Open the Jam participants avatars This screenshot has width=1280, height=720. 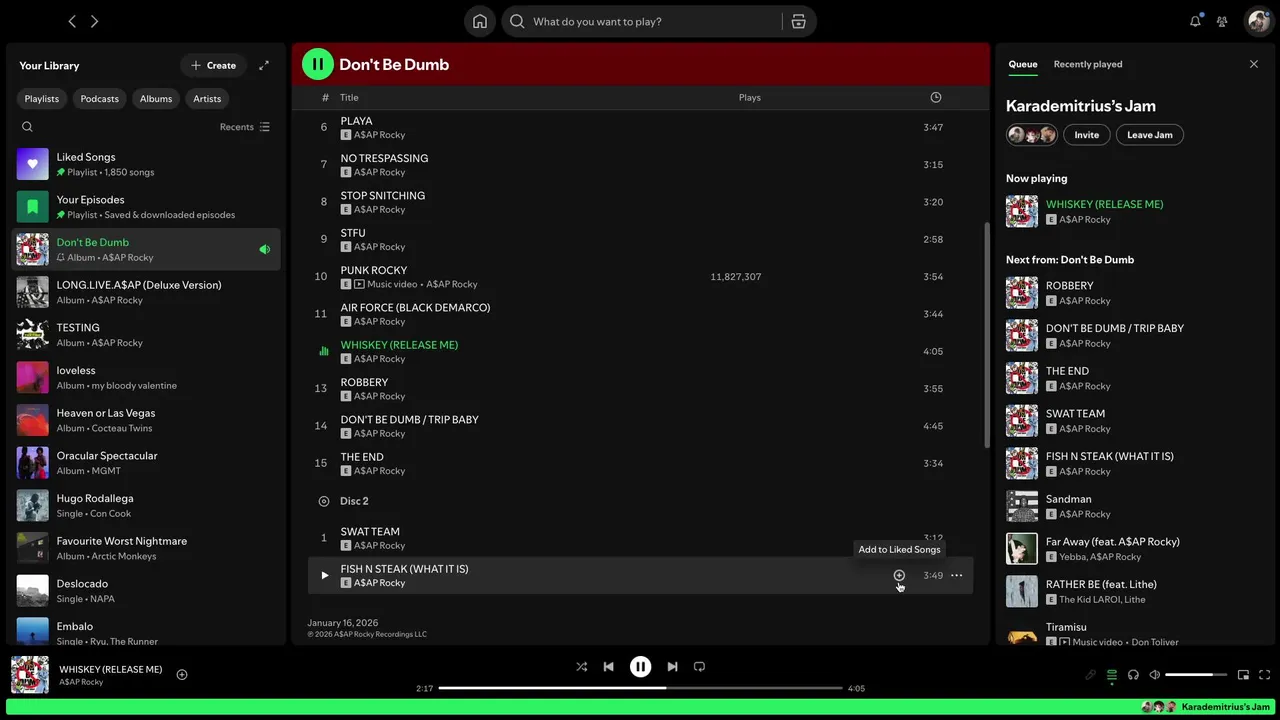click(1032, 135)
